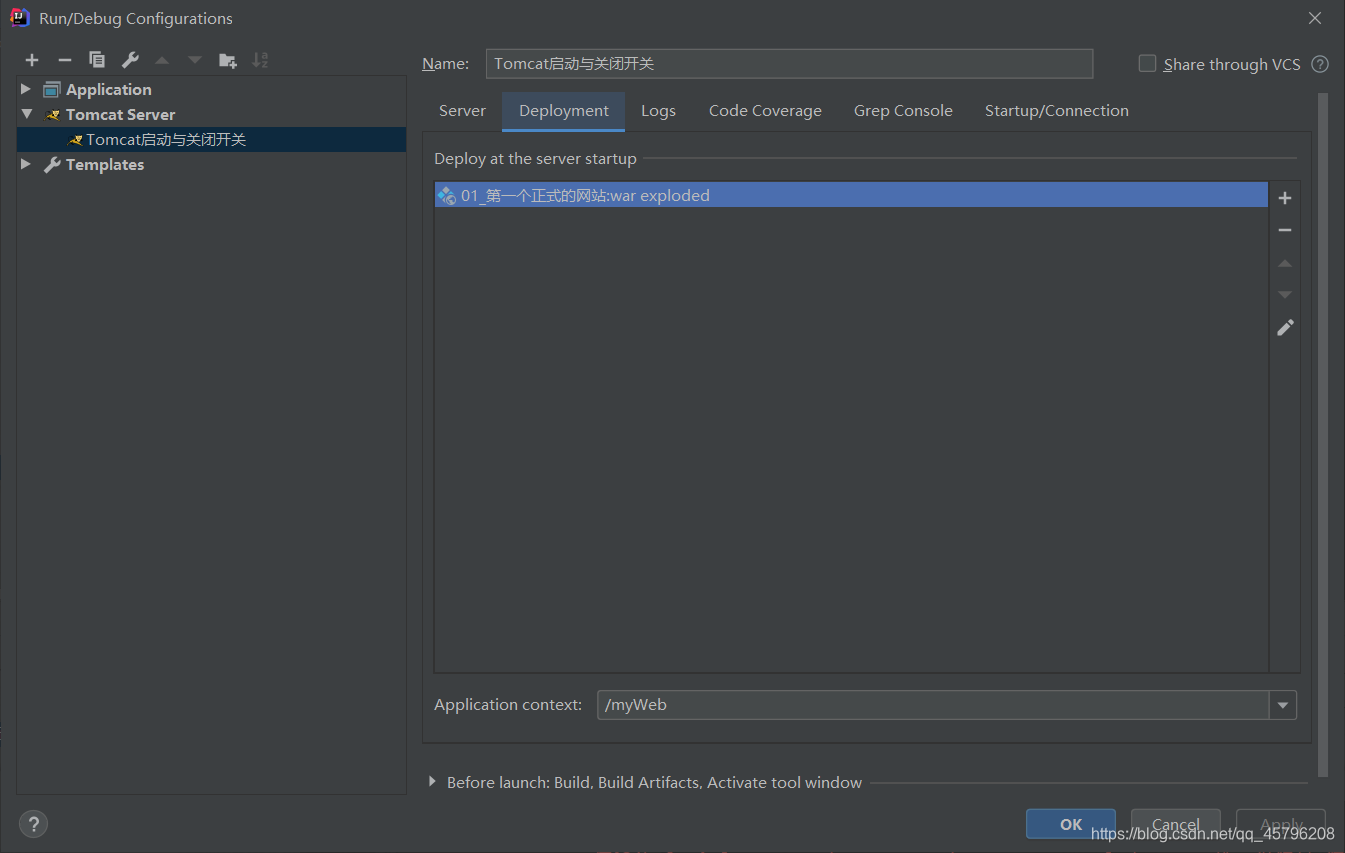Screen dimensions: 1345x853
Task: Click the Templates wrench icon in the tree
Action: pyautogui.click(x=52, y=165)
